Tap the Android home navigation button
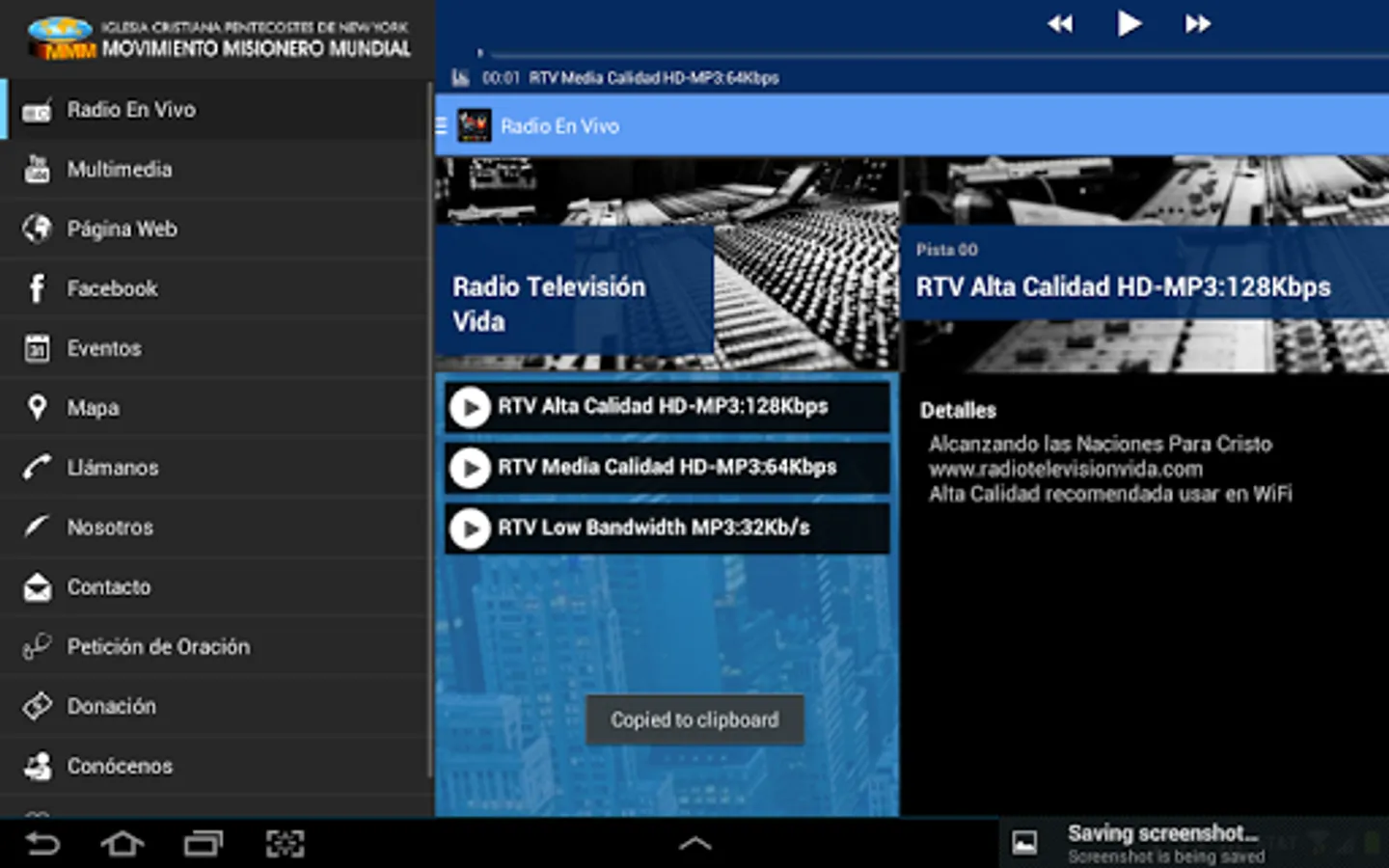 pos(123,844)
